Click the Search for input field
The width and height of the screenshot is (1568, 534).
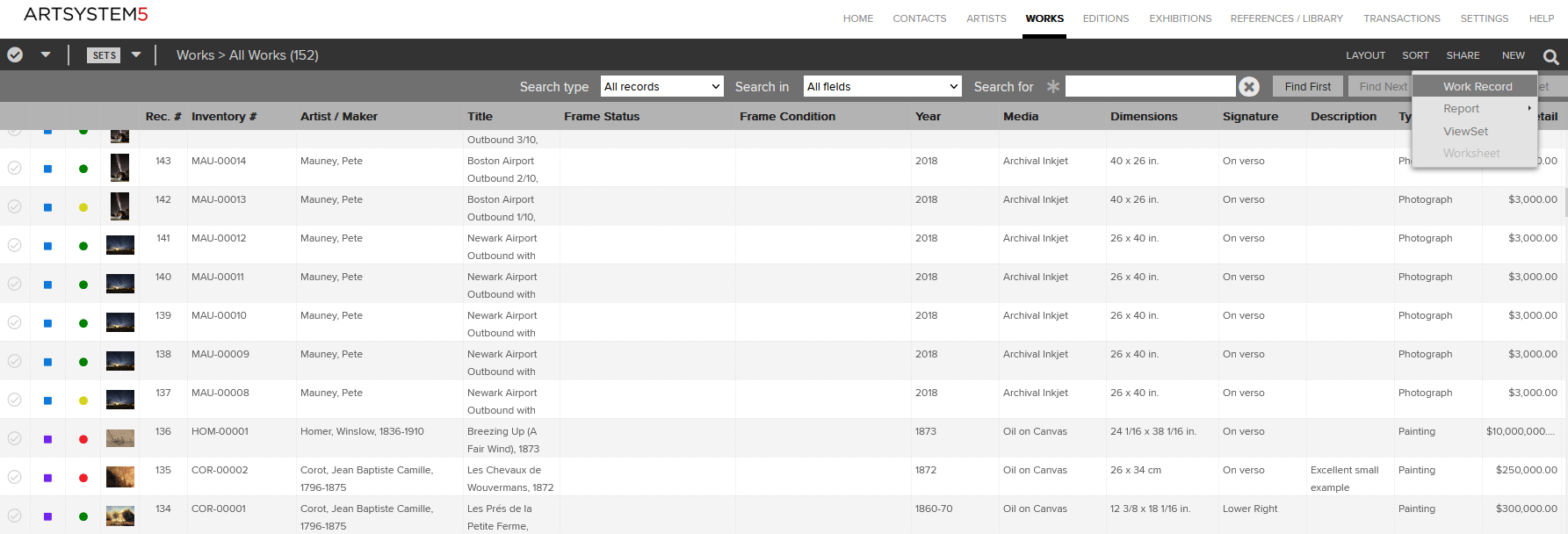click(x=1150, y=86)
